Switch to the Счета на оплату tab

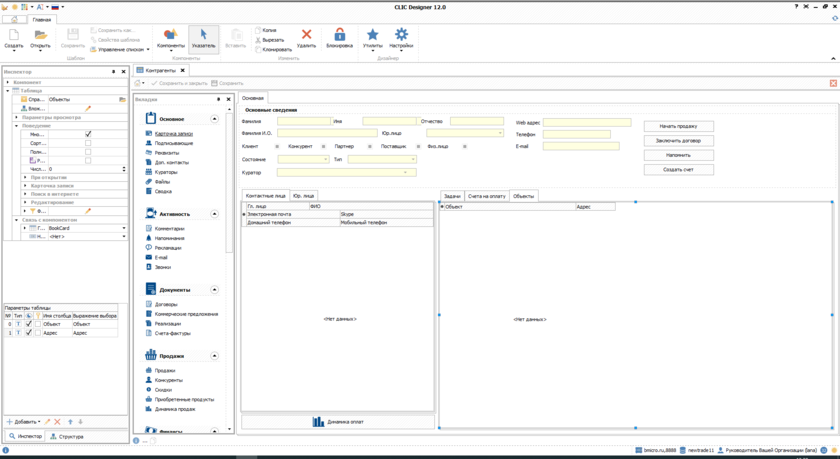(486, 196)
